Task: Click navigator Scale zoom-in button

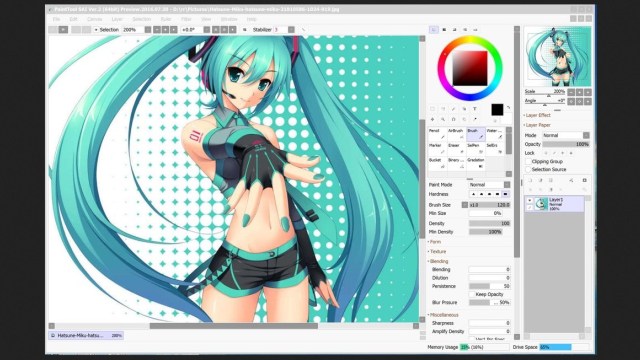Action: point(579,92)
